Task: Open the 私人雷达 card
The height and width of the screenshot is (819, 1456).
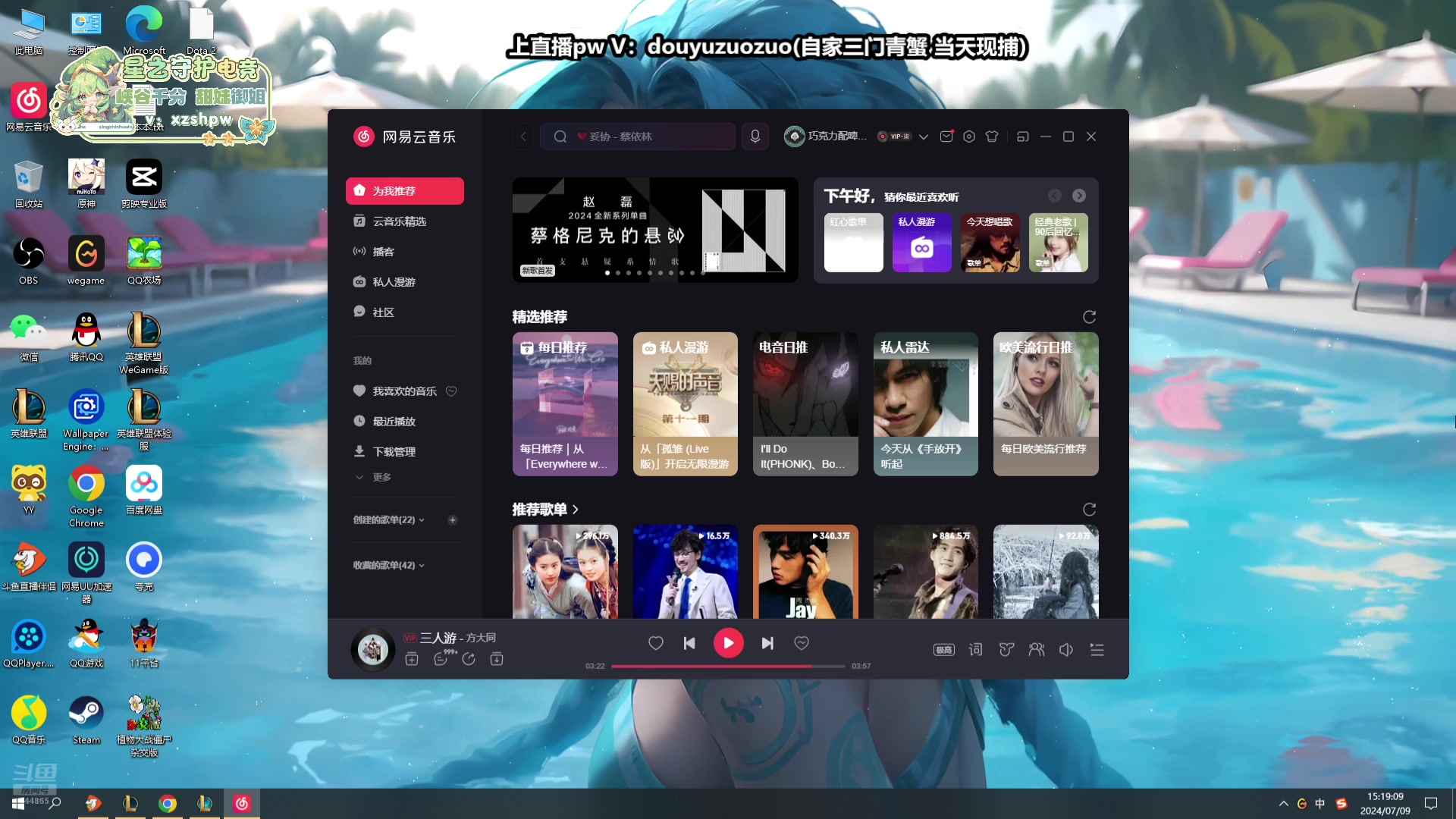Action: [x=926, y=404]
